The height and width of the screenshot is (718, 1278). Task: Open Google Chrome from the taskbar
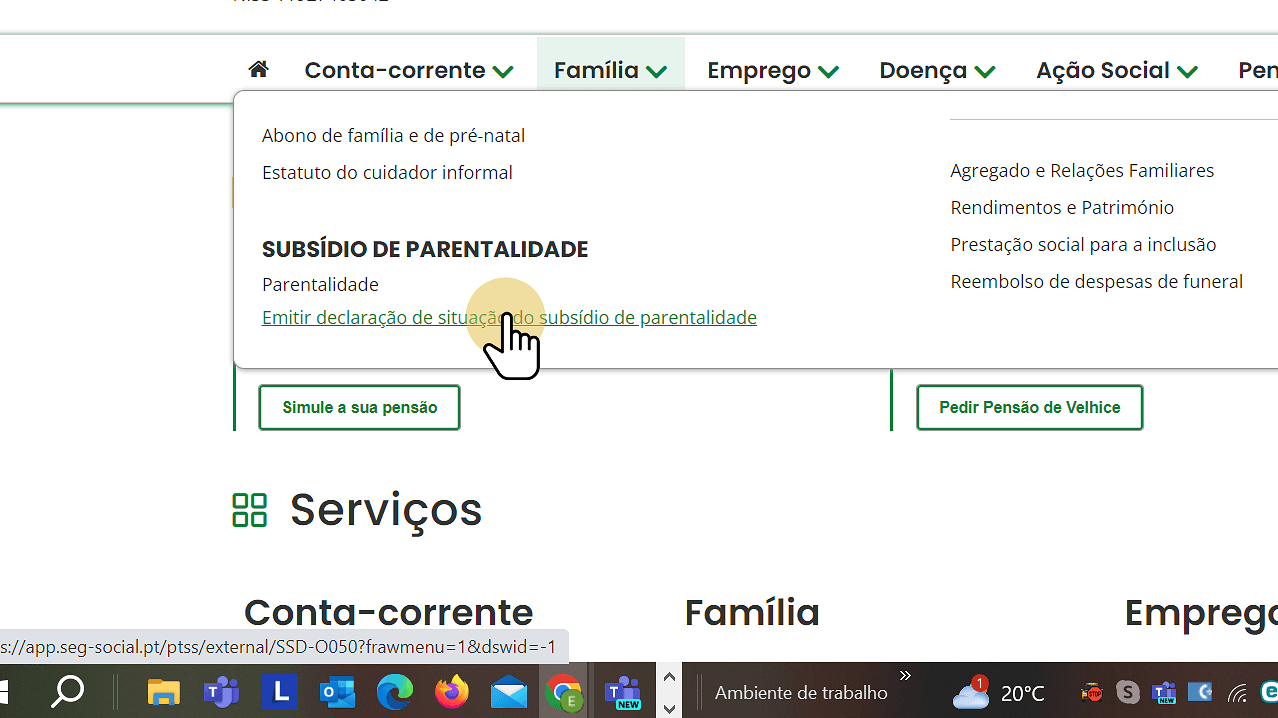pyautogui.click(x=565, y=692)
